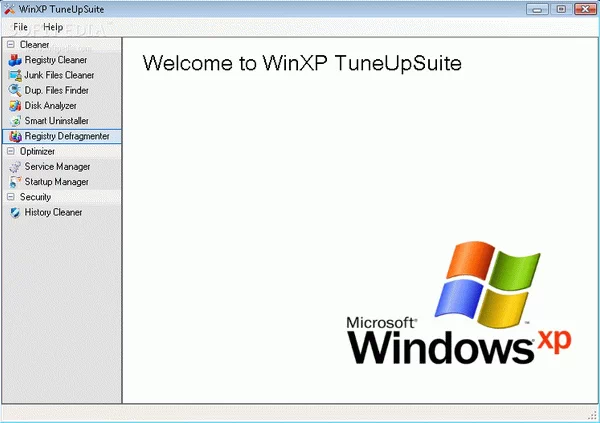Click the Disk Analyzer icon
600x423 pixels.
pos(15,106)
